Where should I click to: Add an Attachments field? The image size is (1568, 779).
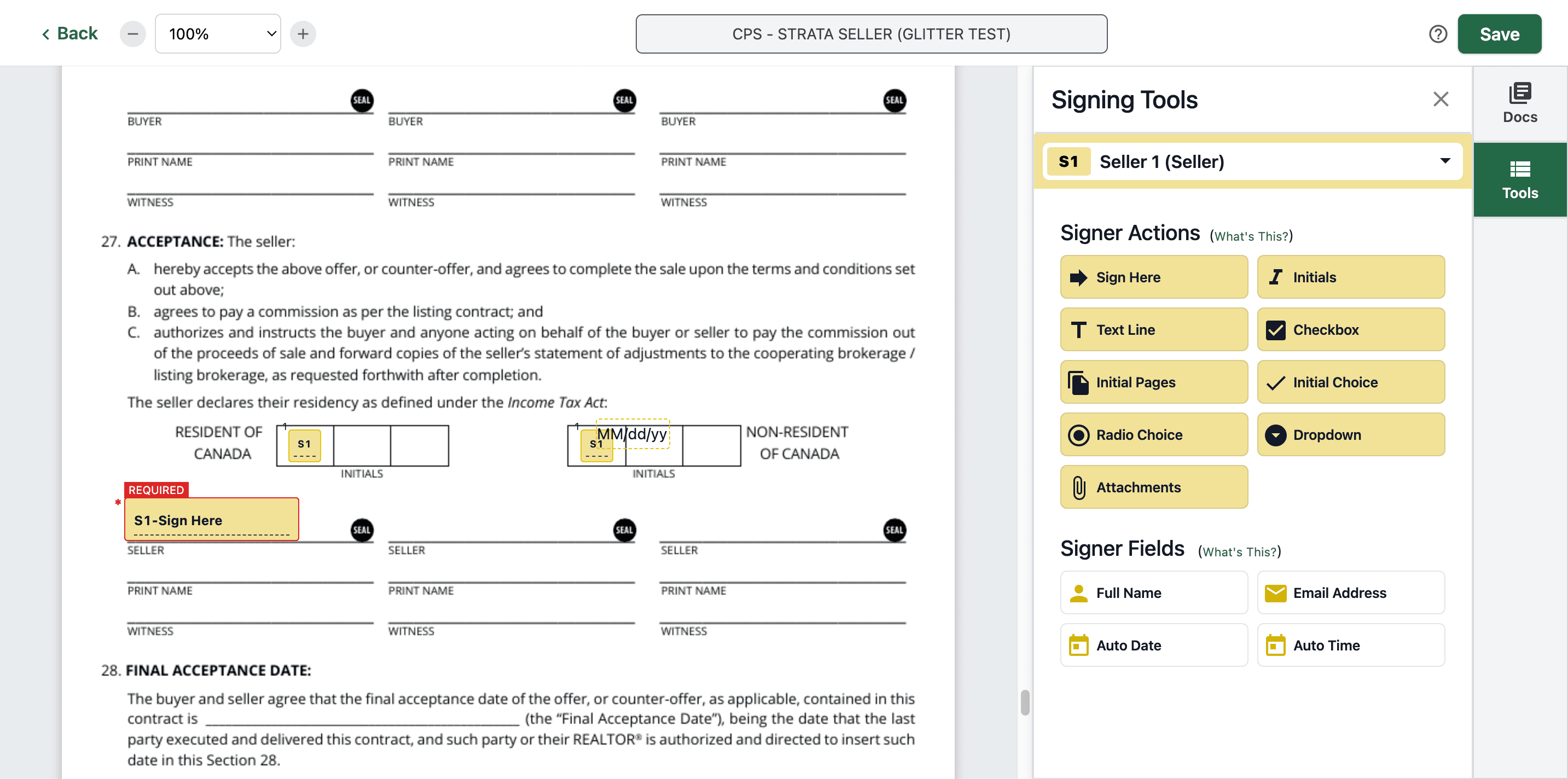point(1153,487)
